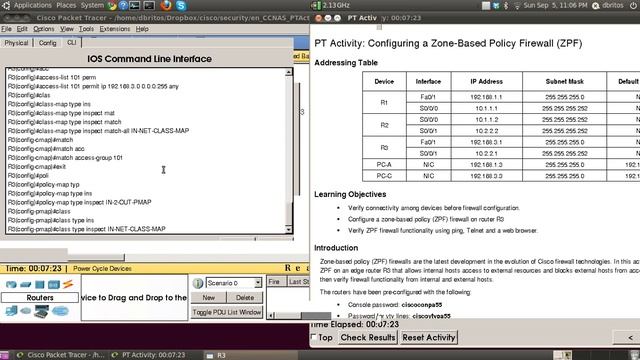Open Chrome from the top panel

tap(112, 6)
